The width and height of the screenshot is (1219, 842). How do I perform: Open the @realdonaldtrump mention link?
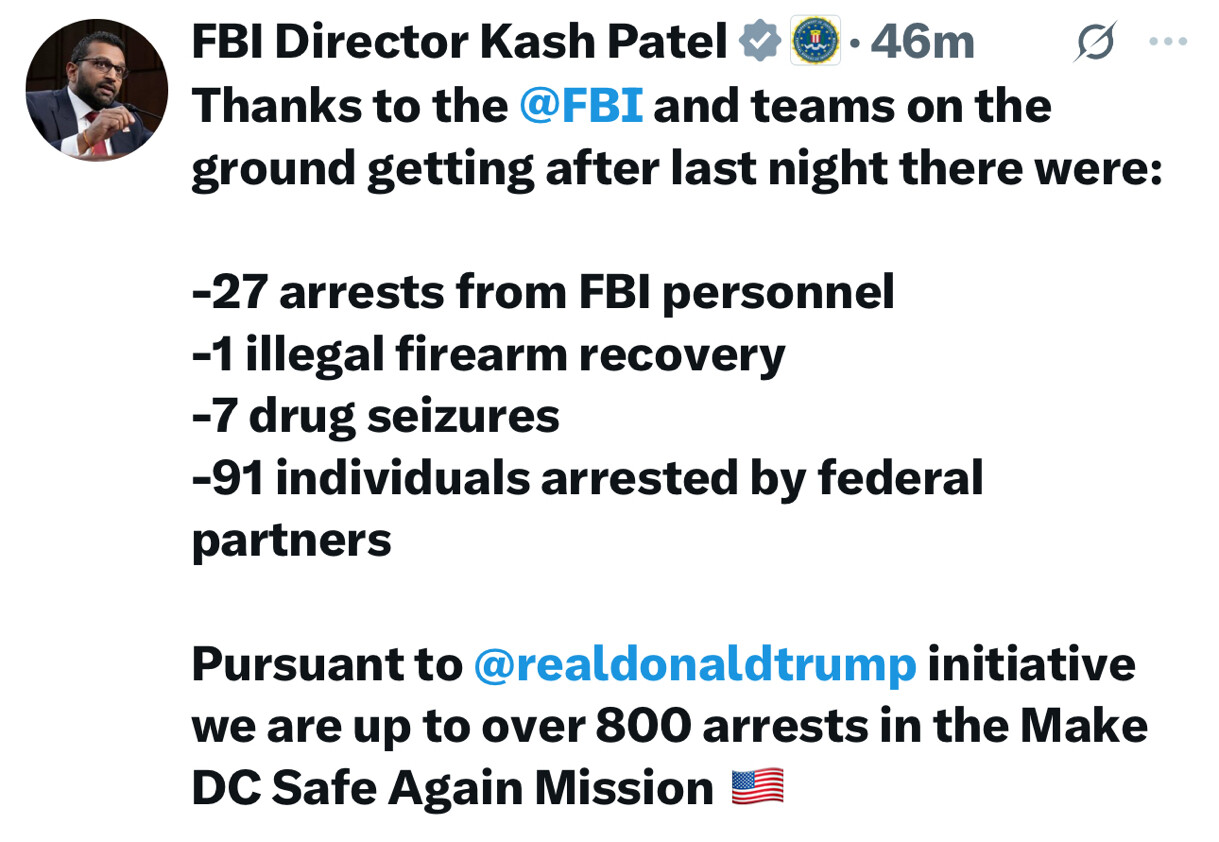click(694, 665)
